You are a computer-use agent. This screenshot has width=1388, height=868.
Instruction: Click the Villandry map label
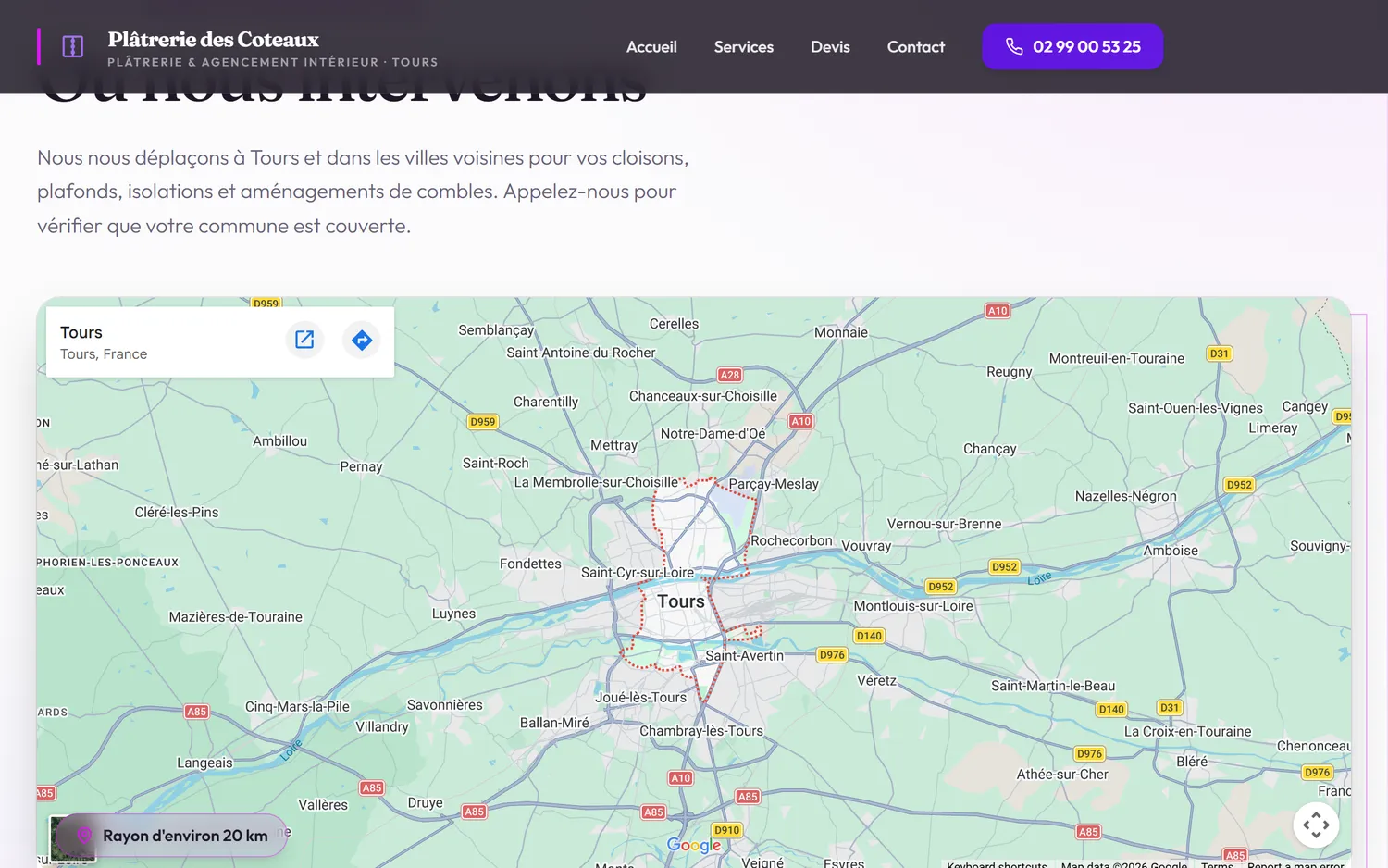382,727
